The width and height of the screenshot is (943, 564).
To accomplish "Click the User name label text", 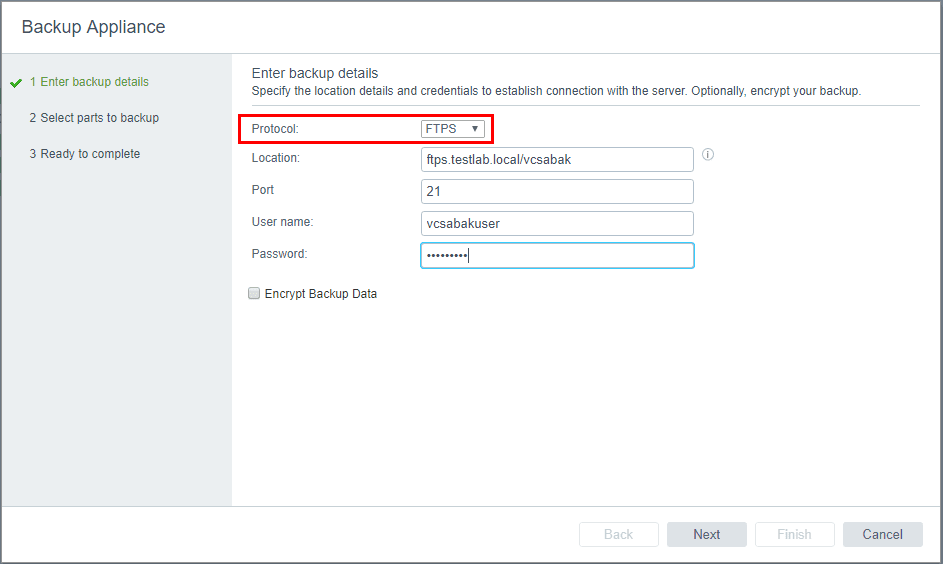I will click(x=282, y=222).
